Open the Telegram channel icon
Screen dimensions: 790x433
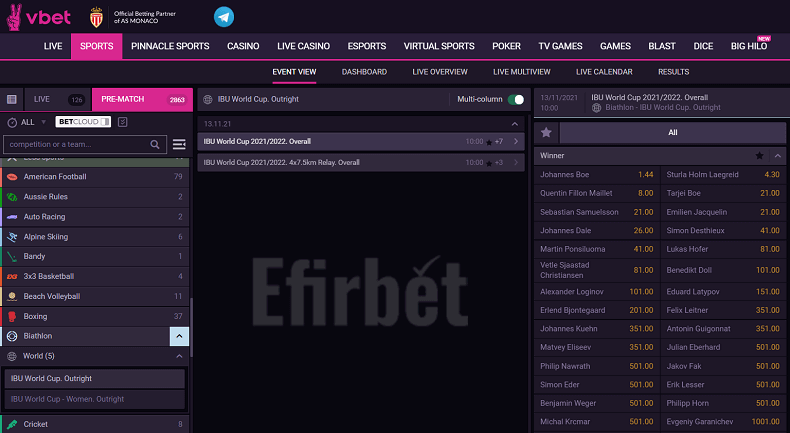224,17
